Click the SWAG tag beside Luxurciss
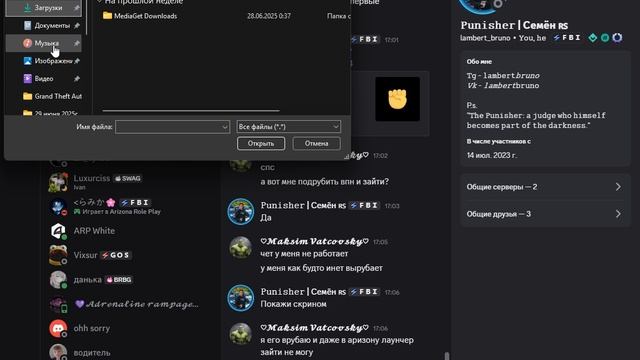The width and height of the screenshot is (640, 360). (x=127, y=178)
